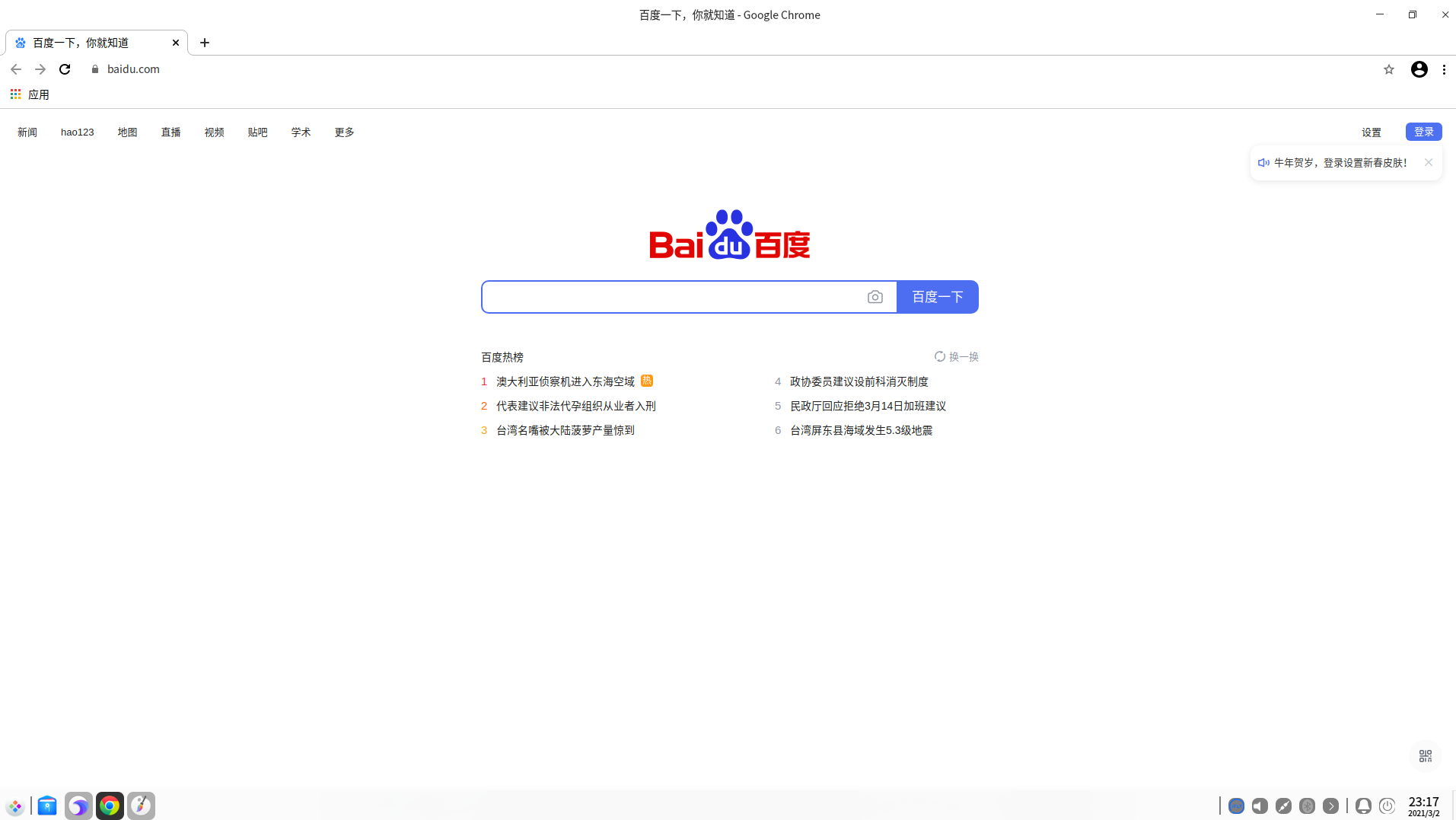The image size is (1456, 820).
Task: Click the site lock icon
Action: [x=95, y=69]
